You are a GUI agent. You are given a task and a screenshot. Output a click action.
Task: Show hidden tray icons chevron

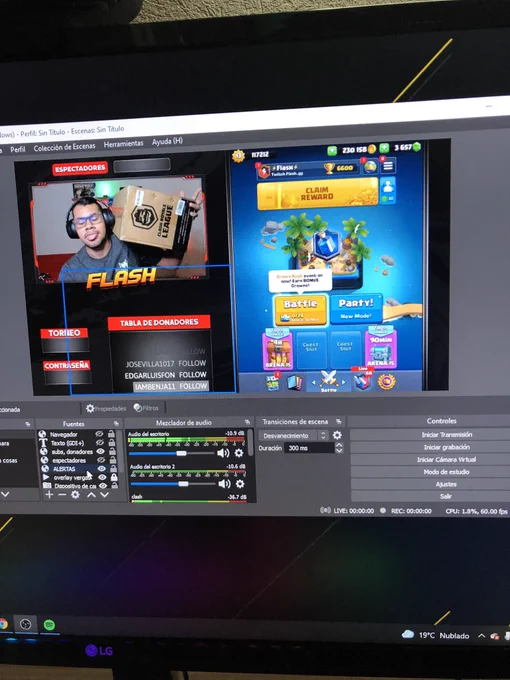tap(481, 636)
